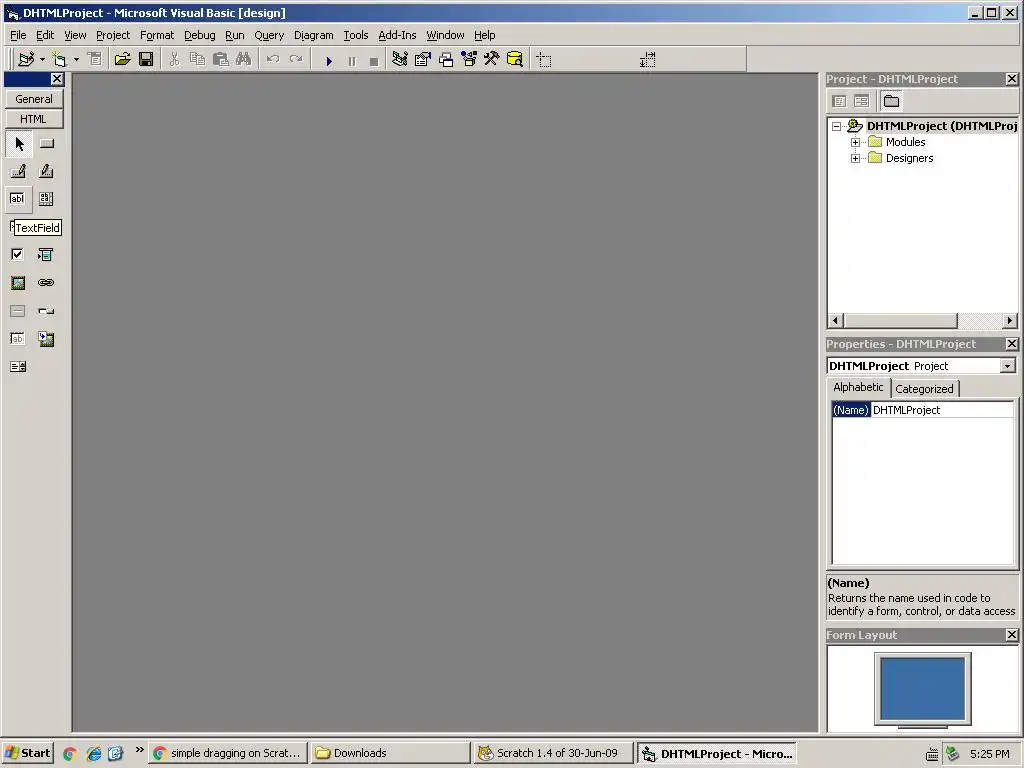Image resolution: width=1024 pixels, height=768 pixels.
Task: Show Toolbox with hammer and wrench icon
Action: [x=492, y=59]
